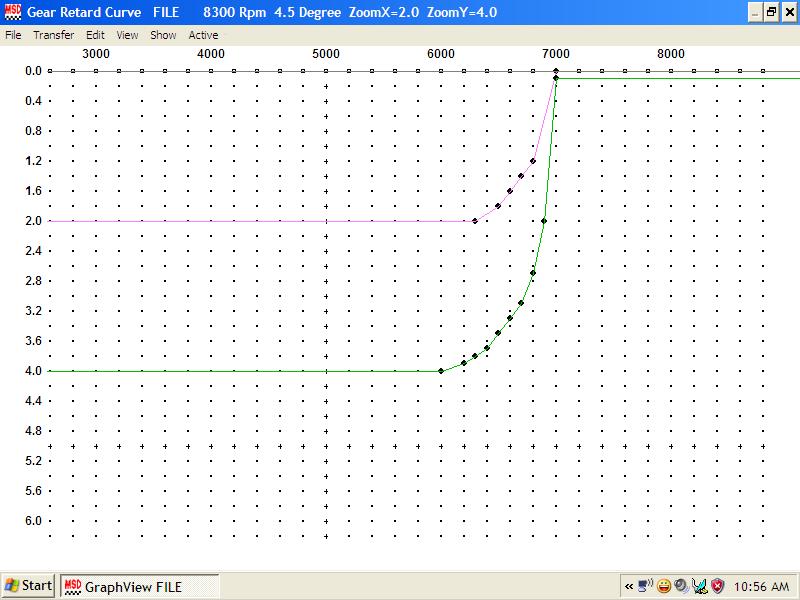The image size is (800, 600).
Task: Select the green curve point at 6700 RPM, 3.1 degrees
Action: pos(521,303)
